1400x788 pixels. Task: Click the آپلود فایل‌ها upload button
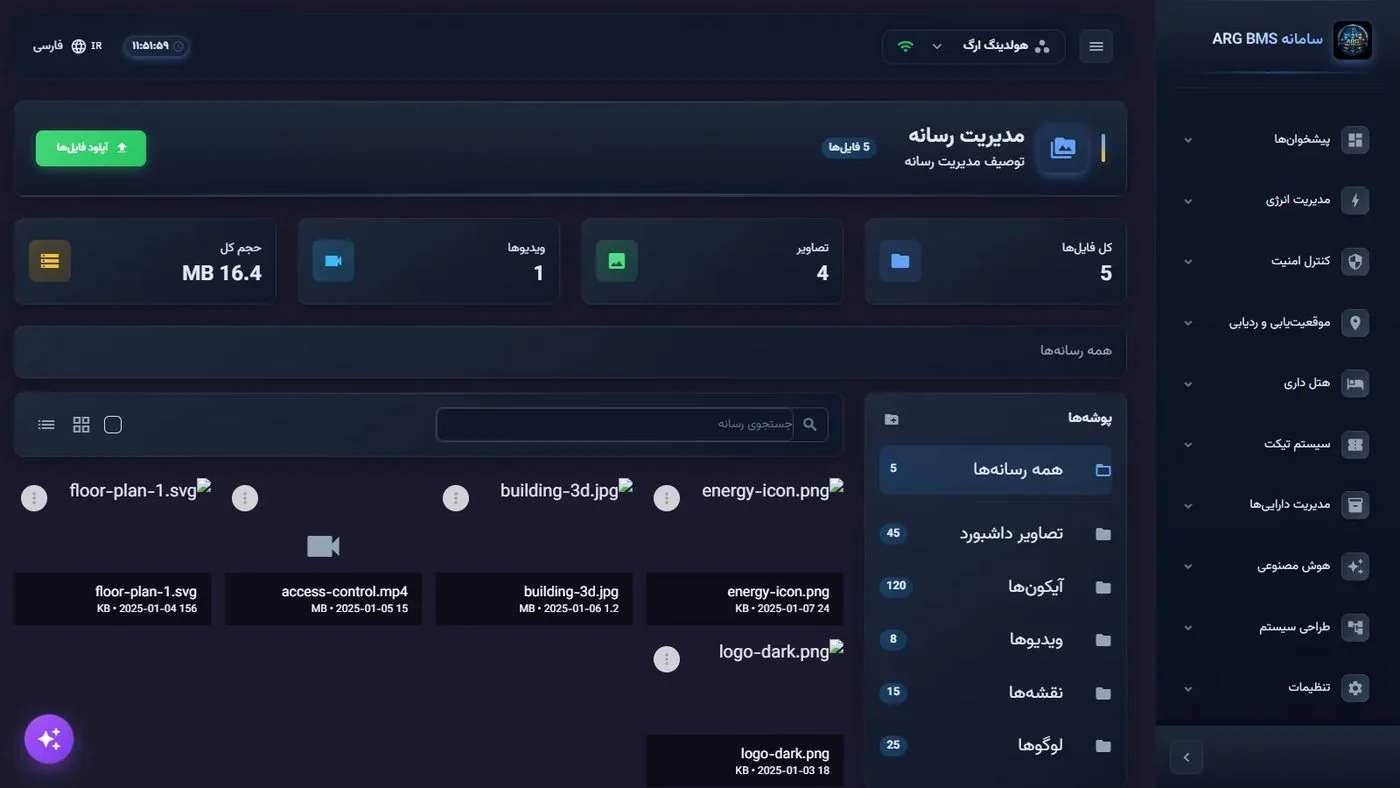91,148
